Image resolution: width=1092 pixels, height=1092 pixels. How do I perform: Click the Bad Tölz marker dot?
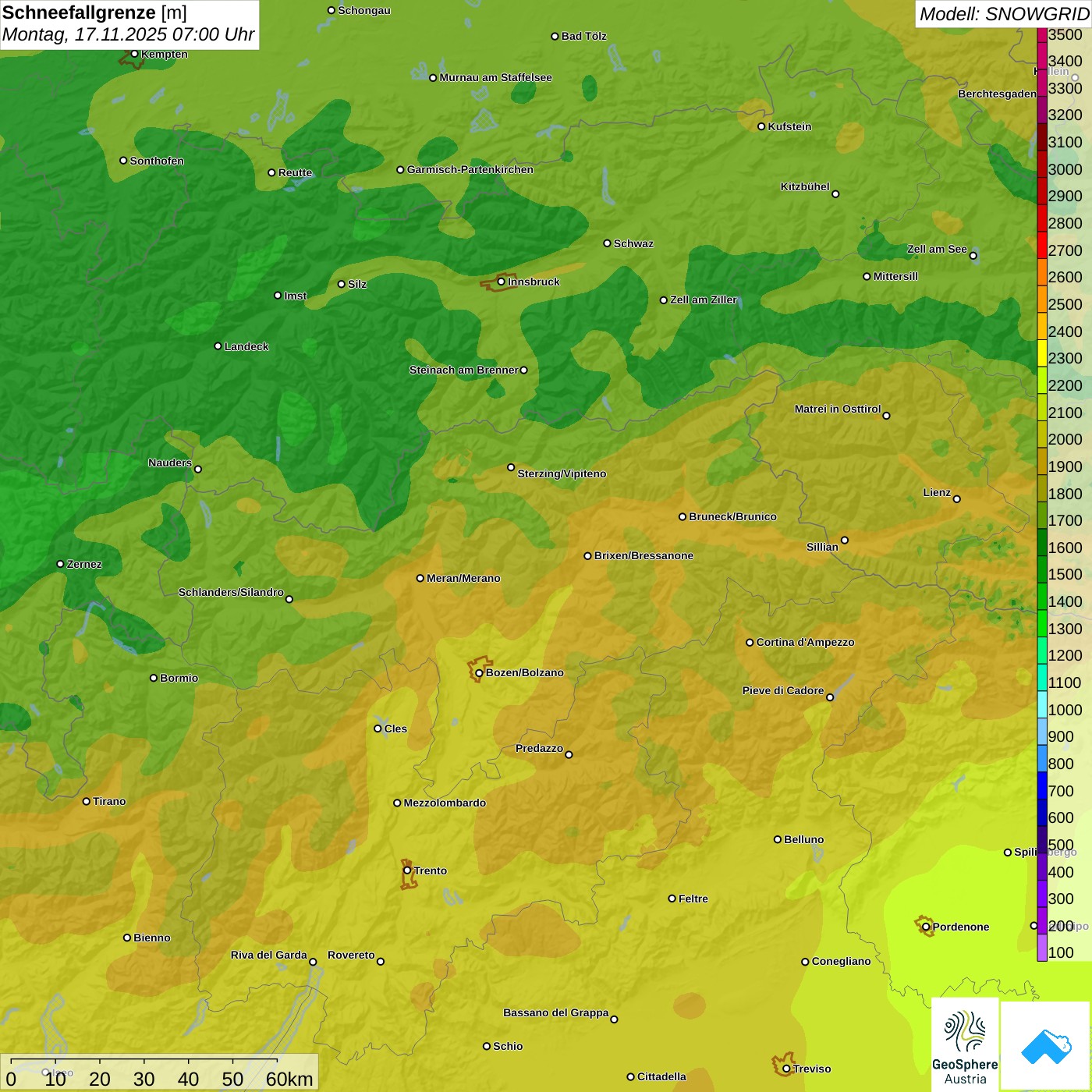(555, 37)
